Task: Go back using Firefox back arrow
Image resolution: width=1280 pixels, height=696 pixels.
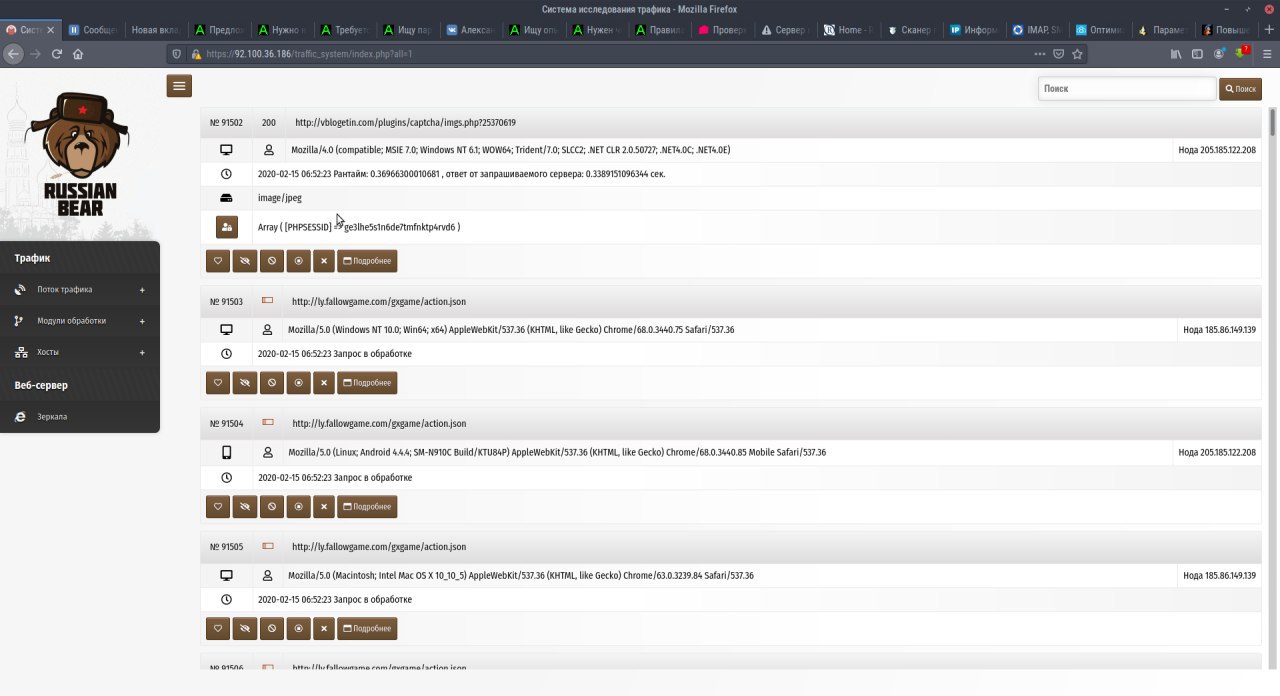Action: click(13, 54)
